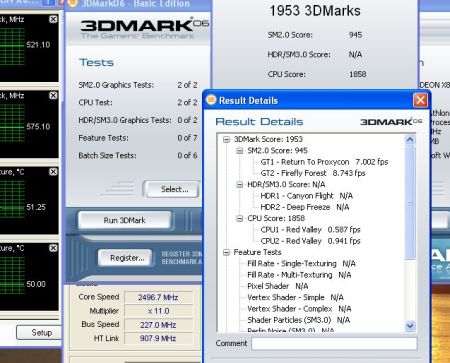Click the Bus Speed 227.0 MHz value
The height and width of the screenshot is (363, 450).
(158, 325)
